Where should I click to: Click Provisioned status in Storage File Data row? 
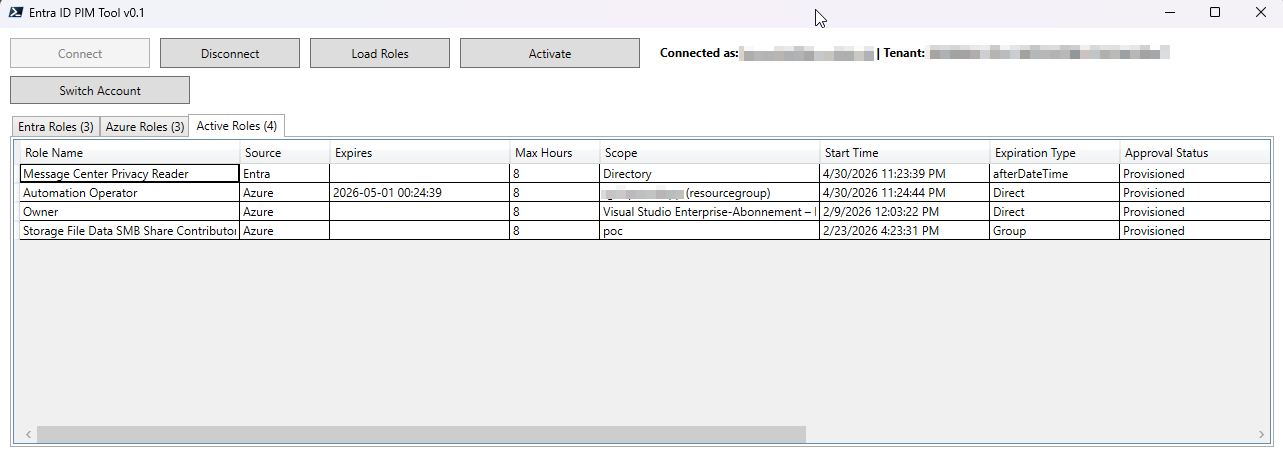click(1195, 231)
